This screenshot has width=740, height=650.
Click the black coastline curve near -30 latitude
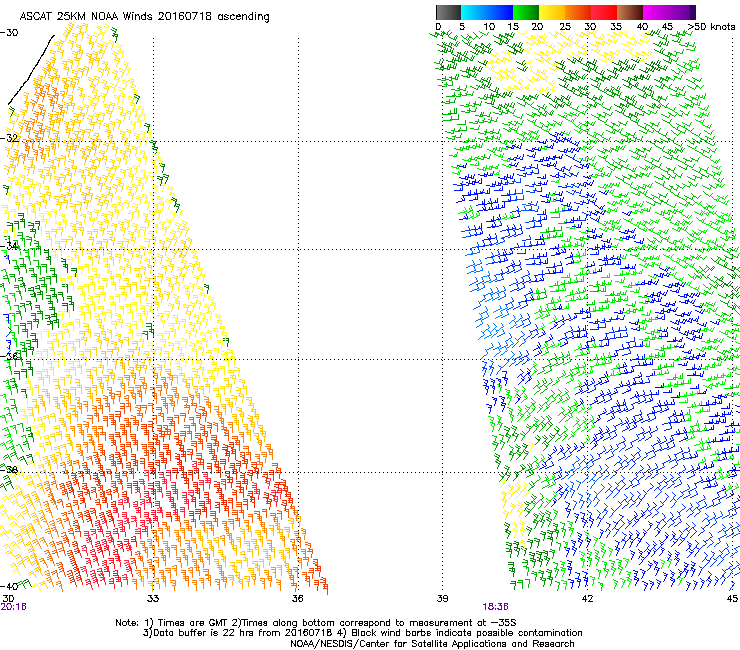(31, 70)
